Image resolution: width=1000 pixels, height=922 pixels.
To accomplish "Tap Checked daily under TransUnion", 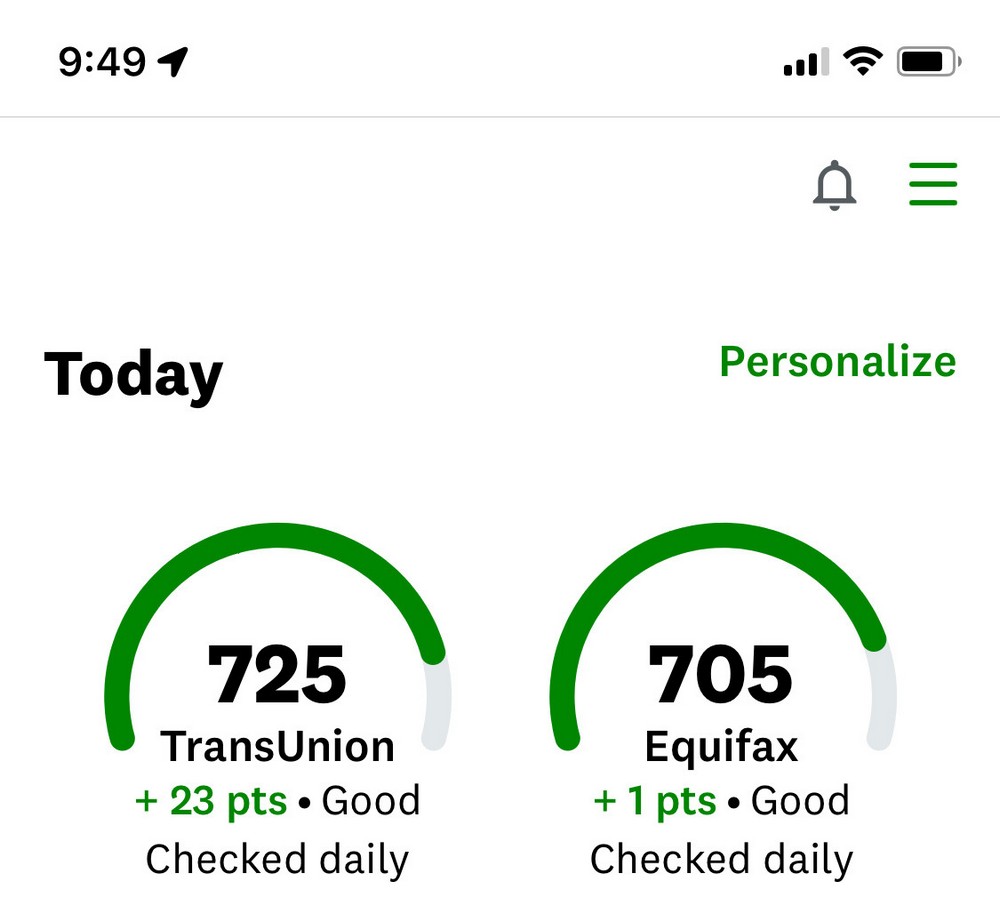I will [x=277, y=859].
